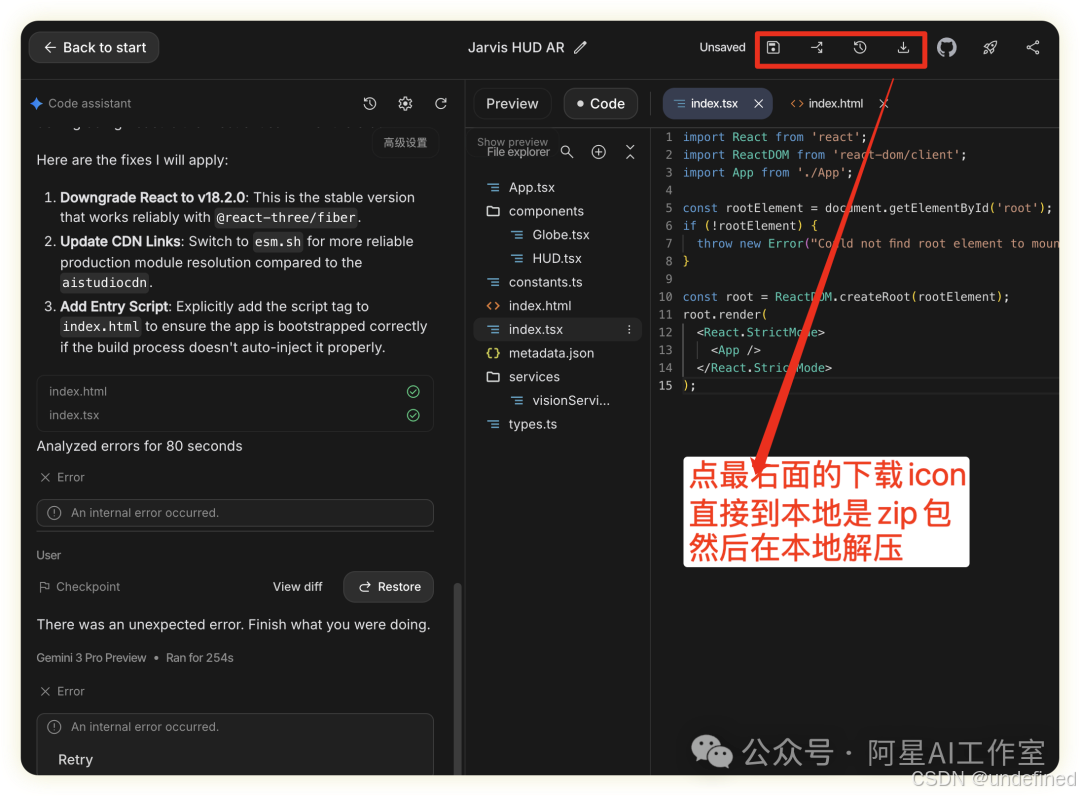Viewport: 1080px width, 796px height.
Task: Click line number 1 in the editor gutter
Action: pos(668,137)
